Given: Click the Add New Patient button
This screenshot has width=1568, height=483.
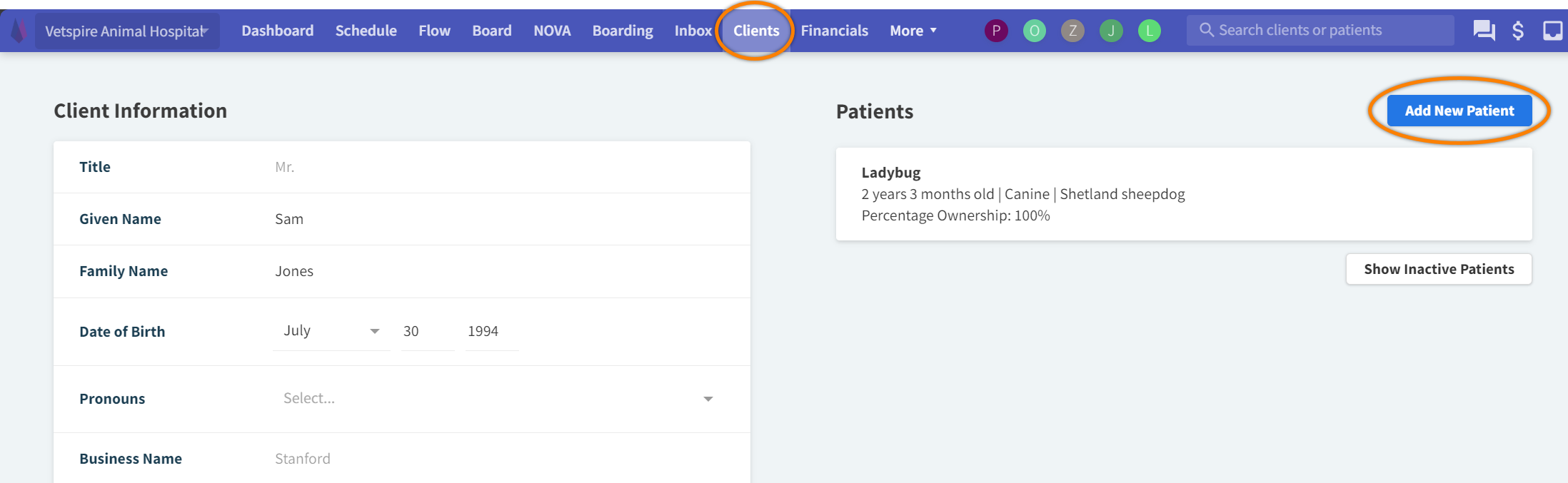Looking at the screenshot, I should pos(1459,111).
